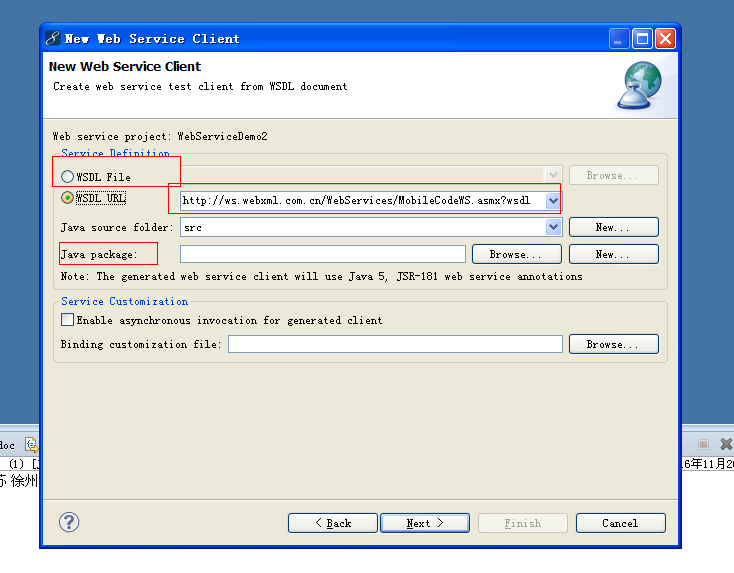The image size is (734, 573).
Task: Click the WSDL URL text field
Action: pyautogui.click(x=363, y=201)
